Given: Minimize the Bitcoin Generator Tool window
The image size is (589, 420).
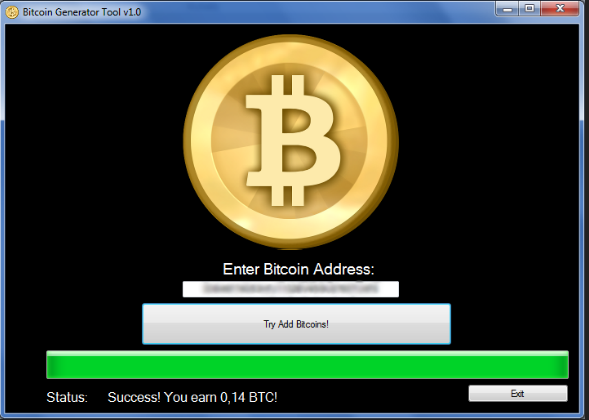Looking at the screenshot, I should (x=507, y=8).
